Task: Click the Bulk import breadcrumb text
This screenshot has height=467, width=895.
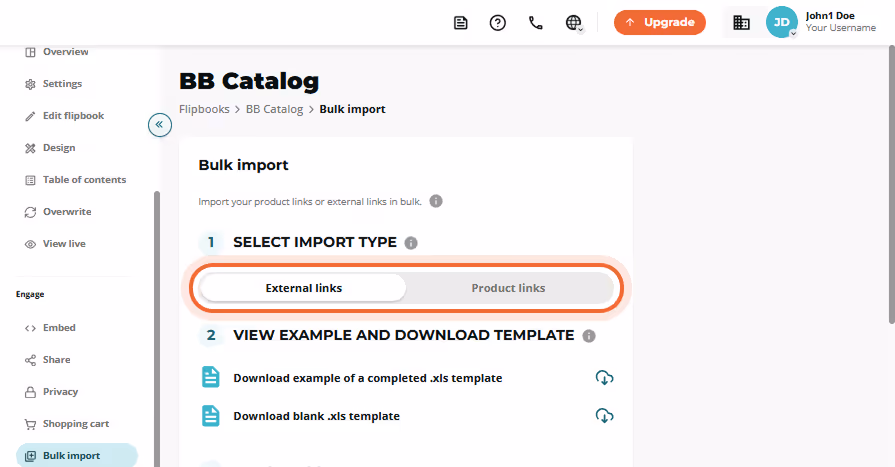Action: click(352, 109)
